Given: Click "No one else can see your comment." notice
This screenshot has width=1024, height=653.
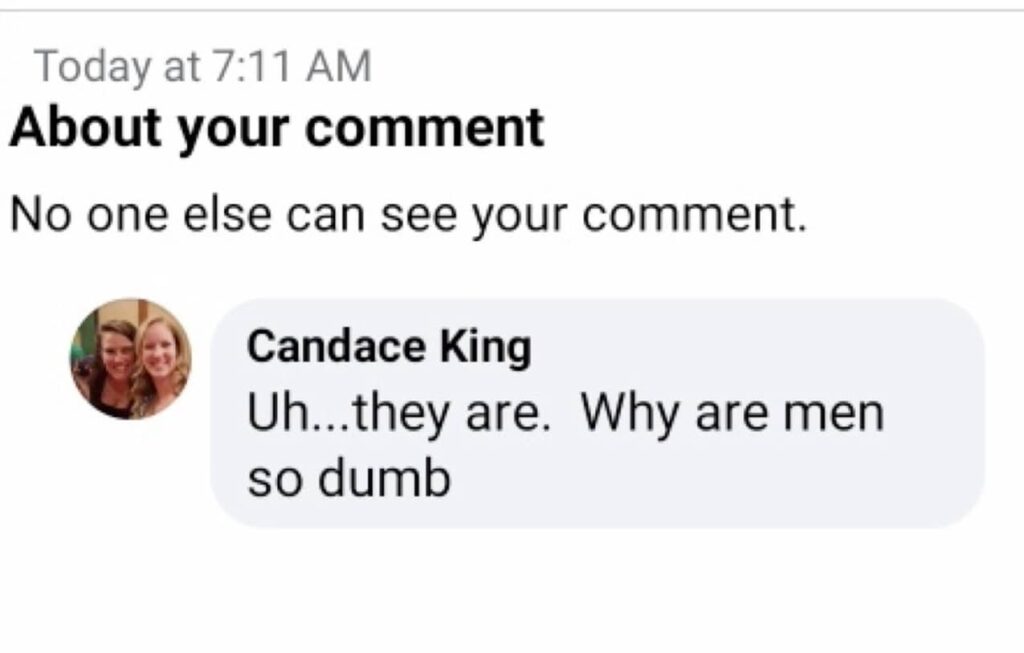Looking at the screenshot, I should [408, 214].
